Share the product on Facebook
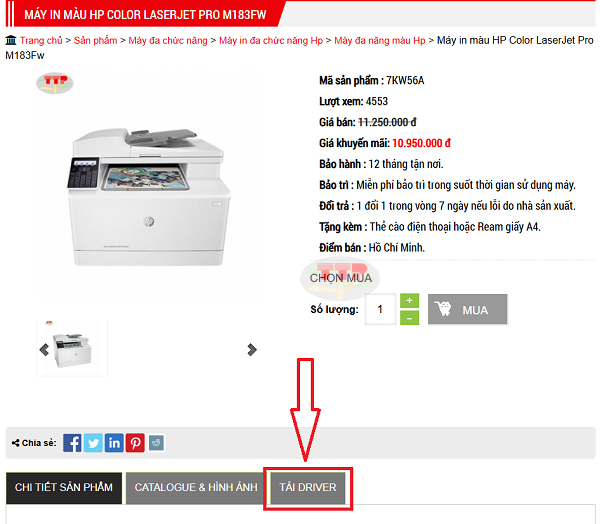Viewport: 600px width, 524px height. pyautogui.click(x=72, y=443)
